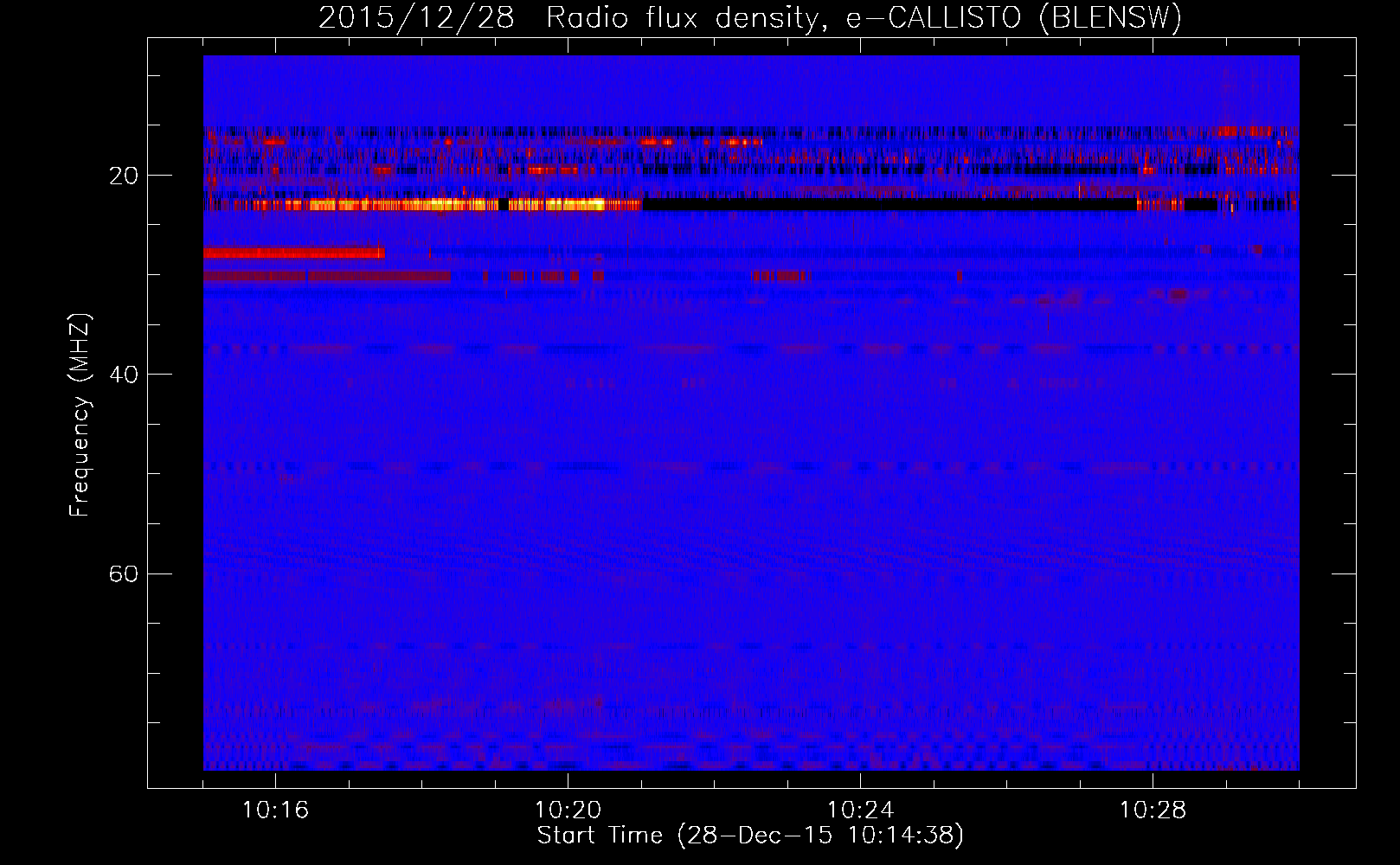The width and height of the screenshot is (1400, 865).
Task: Select the Frequency (MHZ) axis label
Action: (80, 415)
